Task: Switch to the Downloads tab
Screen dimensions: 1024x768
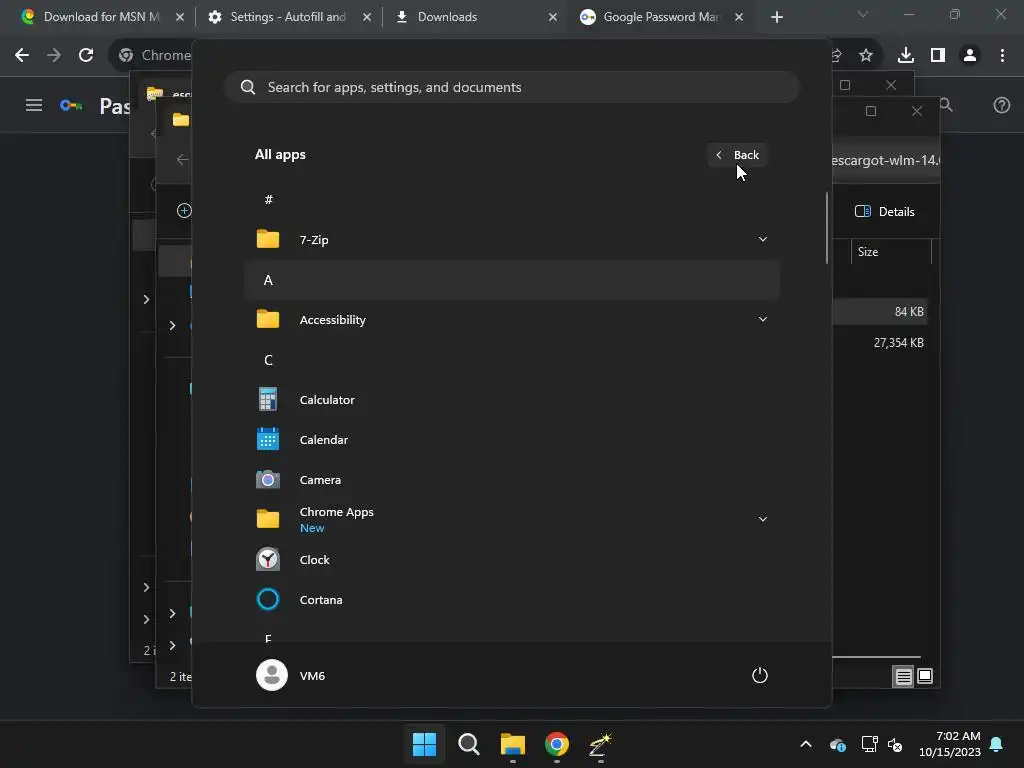Action: [475, 17]
